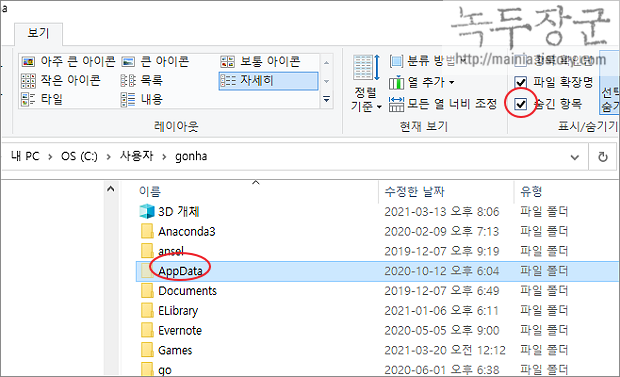This screenshot has width=620, height=377.
Task: Expand chevron after OS (C:) breadcrumb
Action: 108,157
